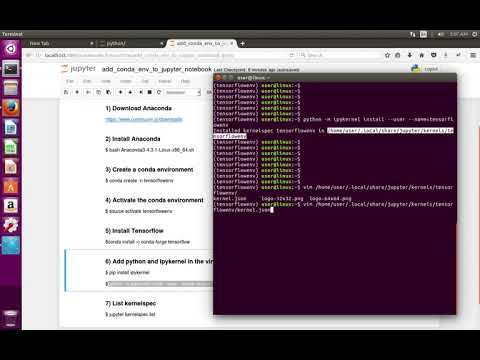
Task: Click the terminal title bar 'user@linux: ~'
Action: 335,78
